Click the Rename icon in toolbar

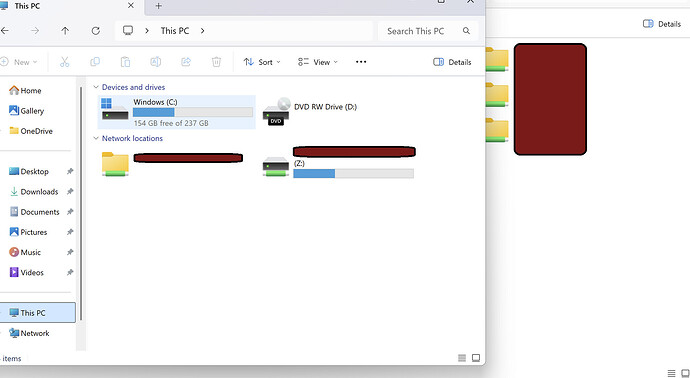tap(156, 62)
